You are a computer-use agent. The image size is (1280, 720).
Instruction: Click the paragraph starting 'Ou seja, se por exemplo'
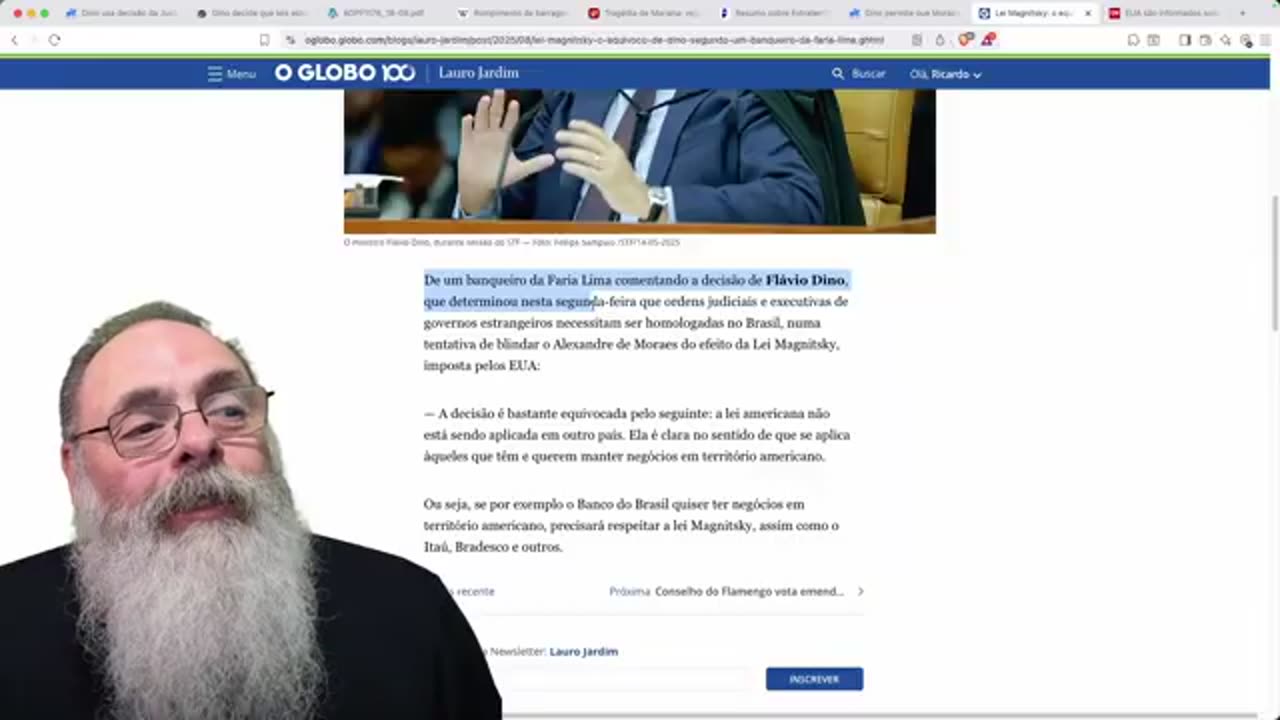point(631,525)
